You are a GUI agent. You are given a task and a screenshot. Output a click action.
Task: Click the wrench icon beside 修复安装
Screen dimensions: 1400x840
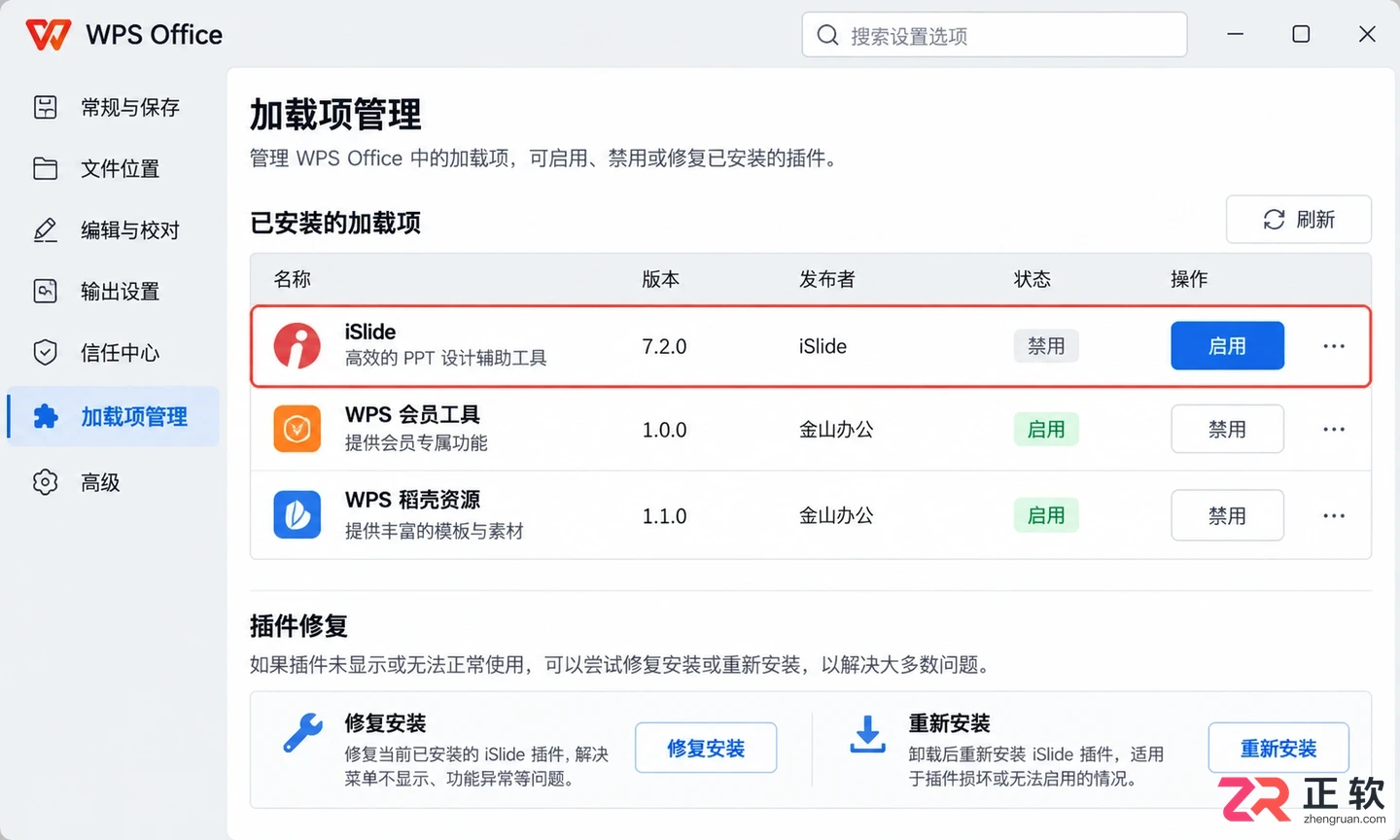302,733
